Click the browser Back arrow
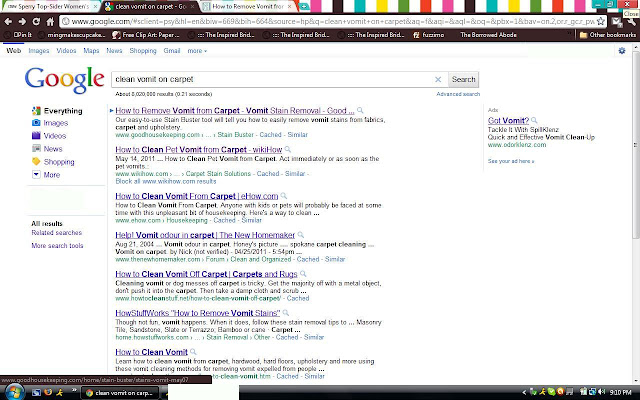Screen dimensions: 640x400 (8, 21)
